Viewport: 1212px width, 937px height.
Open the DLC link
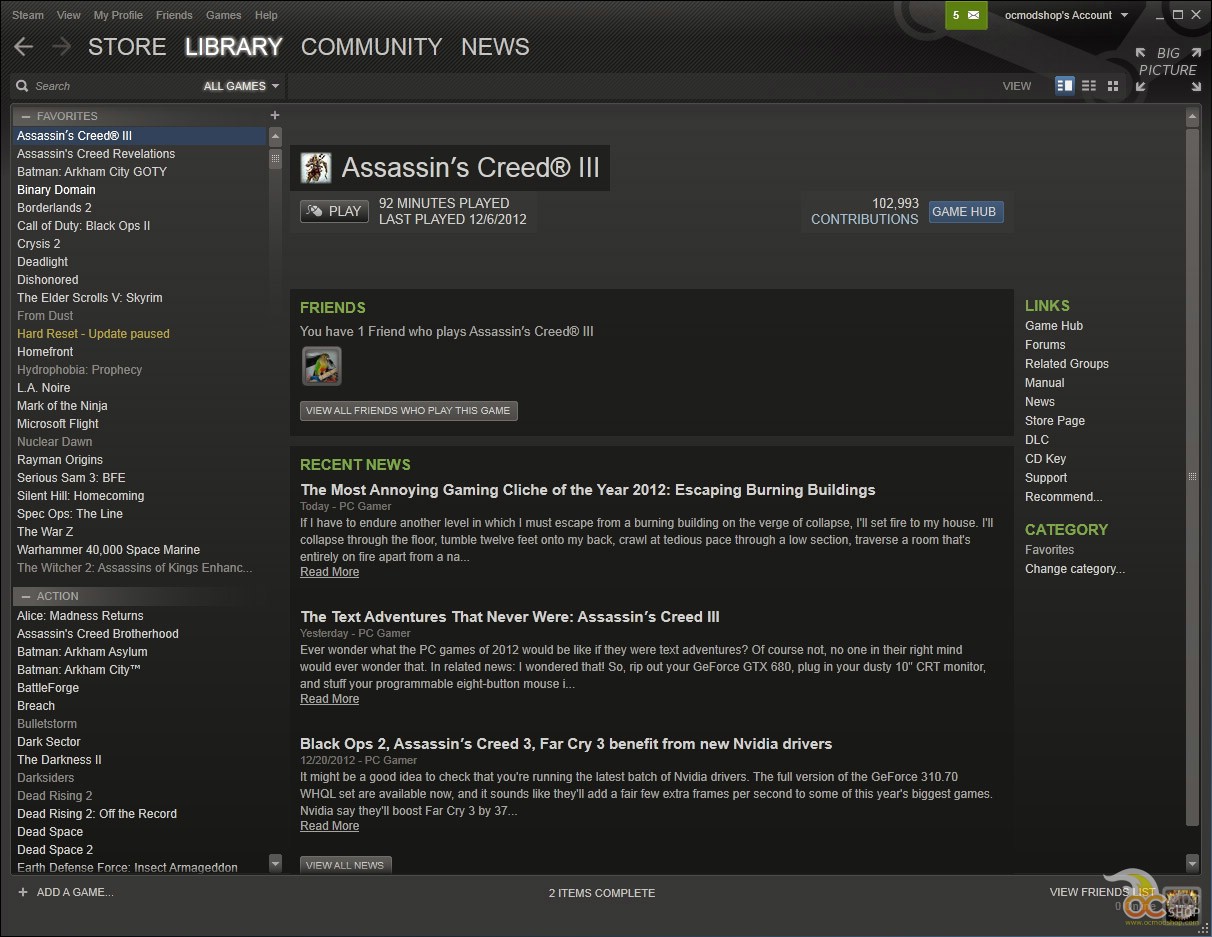[1037, 440]
